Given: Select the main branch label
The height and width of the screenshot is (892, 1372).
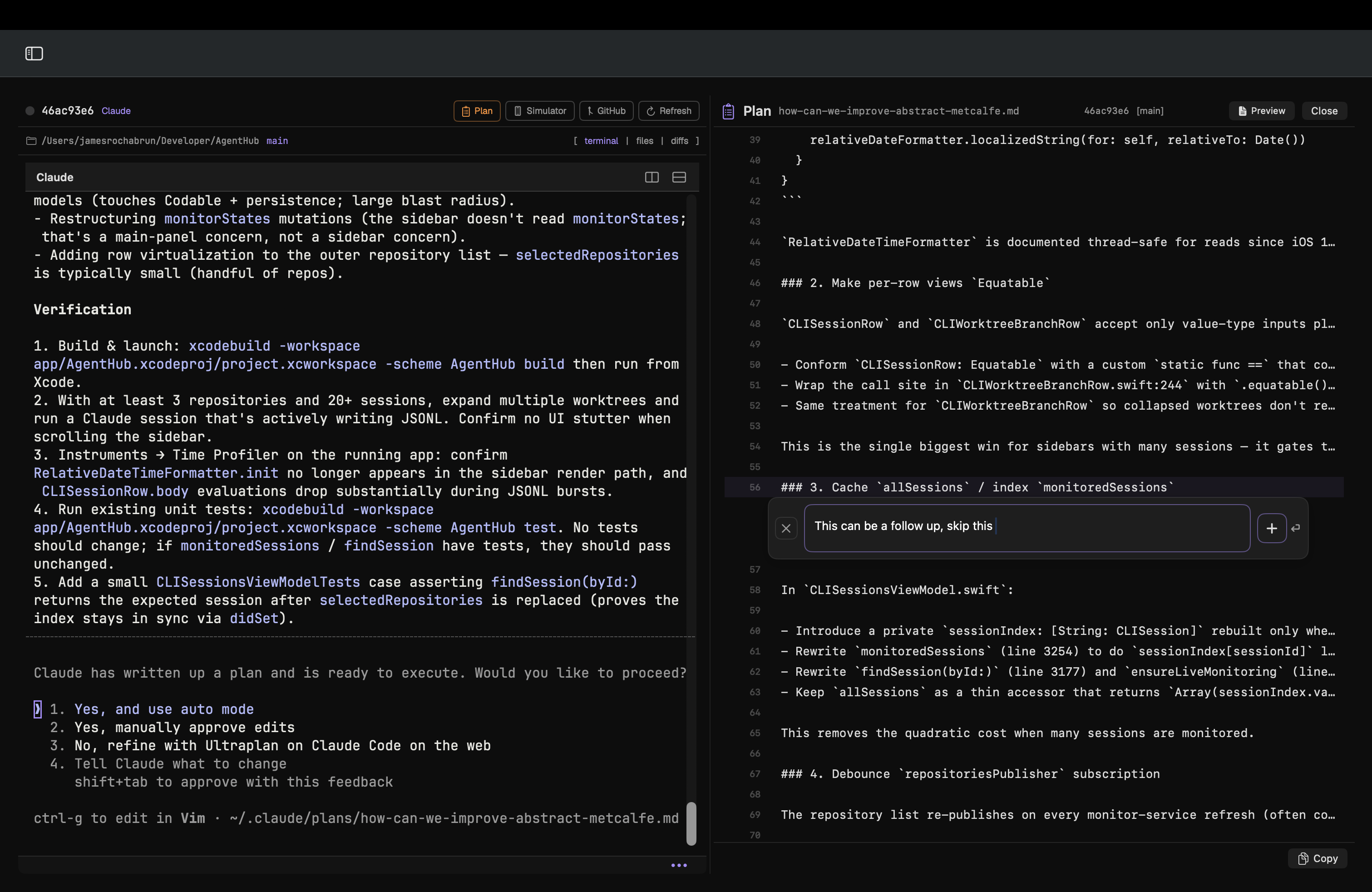Looking at the screenshot, I should coord(276,141).
